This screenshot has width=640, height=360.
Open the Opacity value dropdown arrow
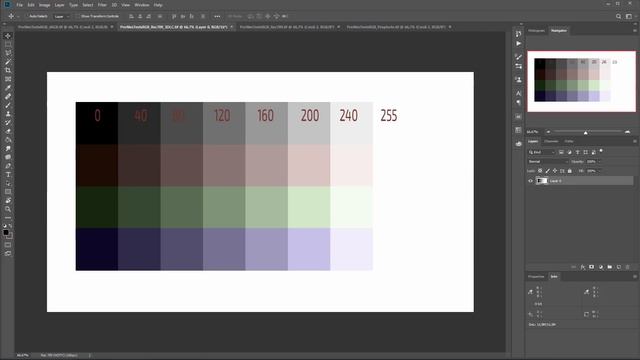[600, 162]
